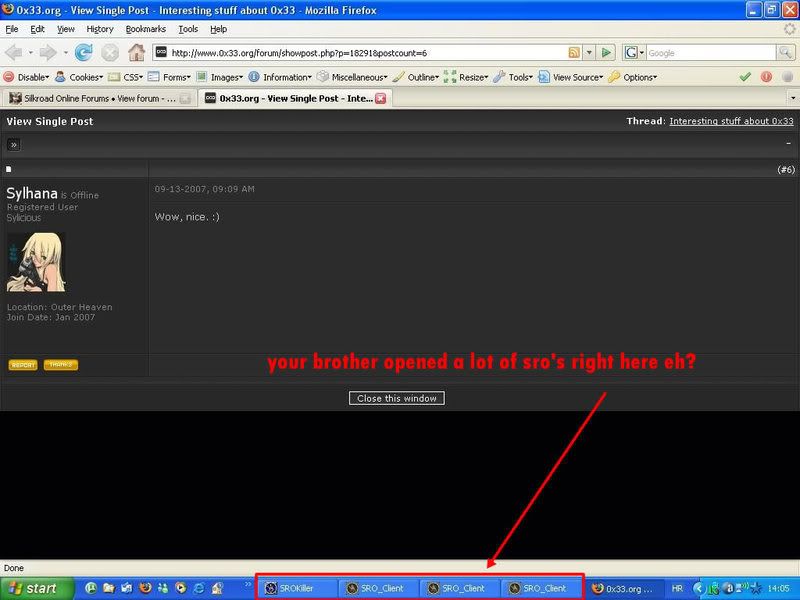The height and width of the screenshot is (600, 800).
Task: Switch to the Silkroad Online Forums tab
Action: click(99, 98)
